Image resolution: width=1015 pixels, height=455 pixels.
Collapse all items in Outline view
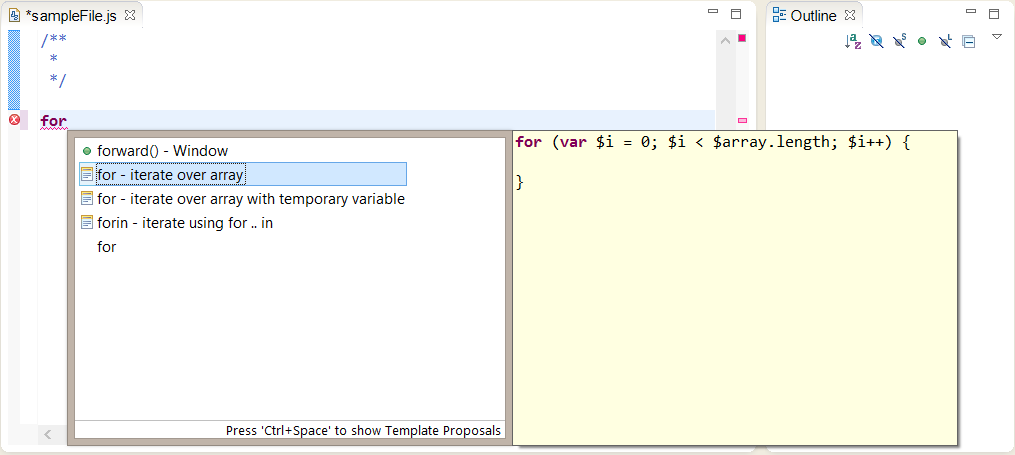(968, 42)
